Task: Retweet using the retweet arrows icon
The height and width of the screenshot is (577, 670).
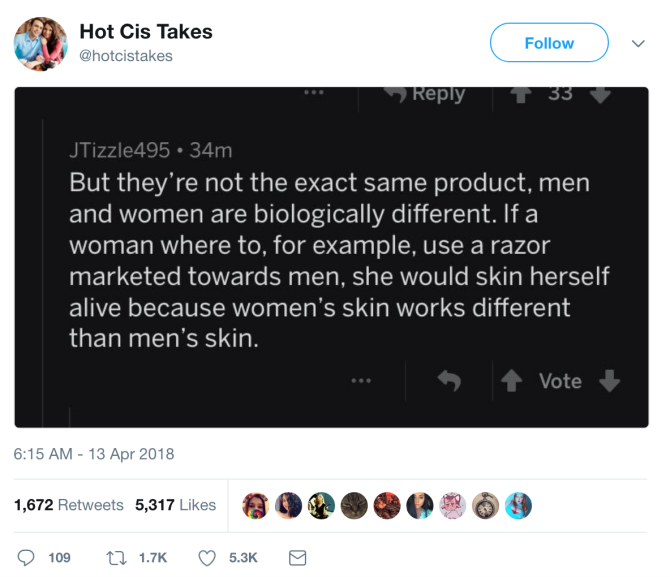Action: click(116, 558)
